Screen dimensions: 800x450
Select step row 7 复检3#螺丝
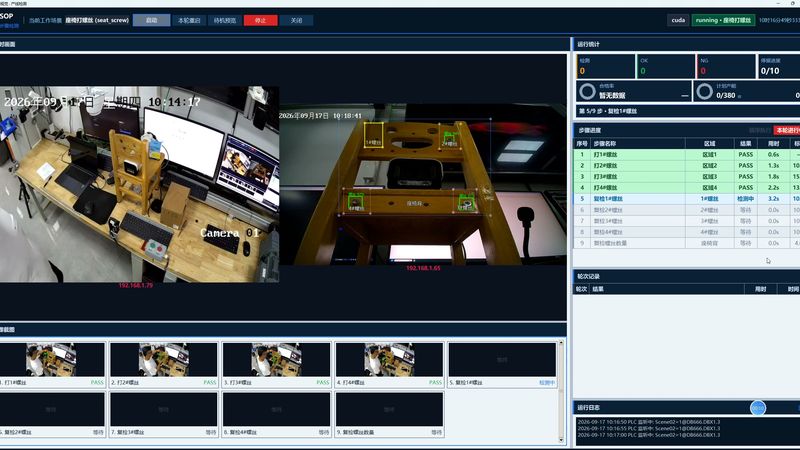pyautogui.click(x=687, y=221)
